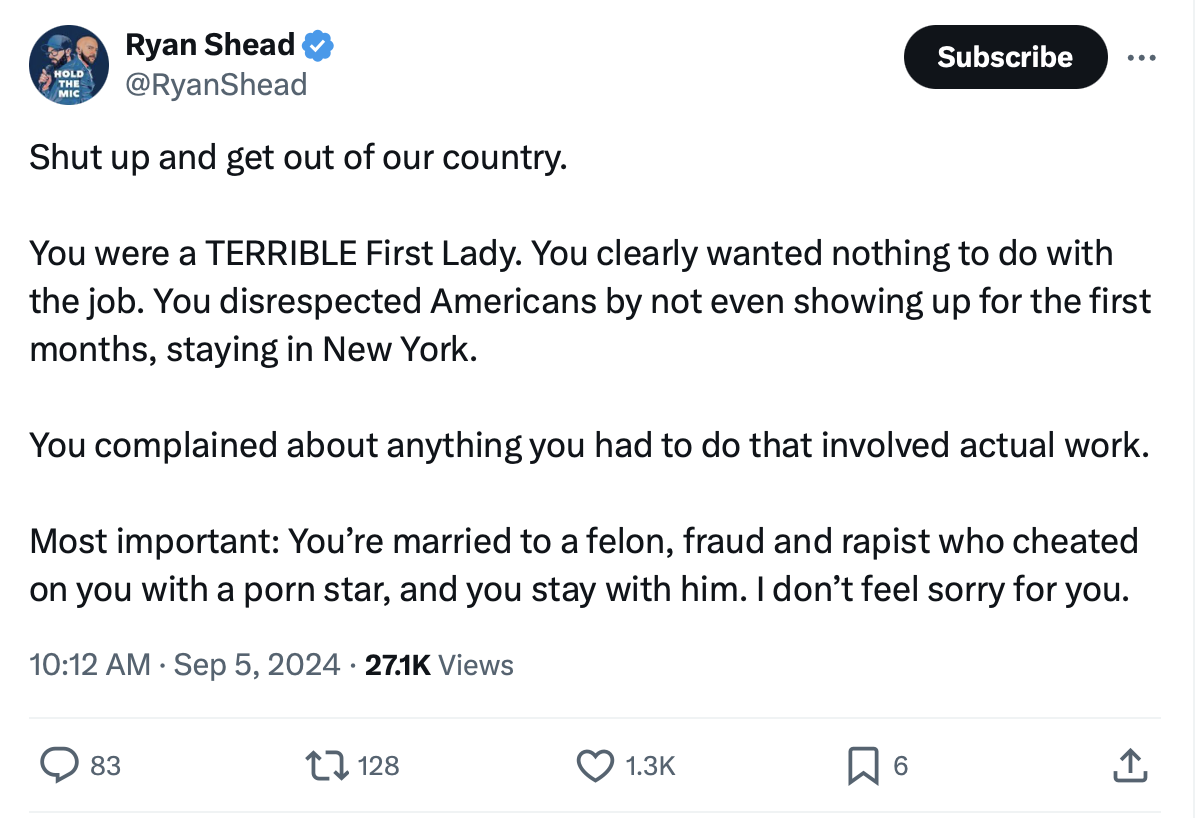Click the 'Shut up and get out' line
Screen dimensions: 1204x818
pos(298,158)
